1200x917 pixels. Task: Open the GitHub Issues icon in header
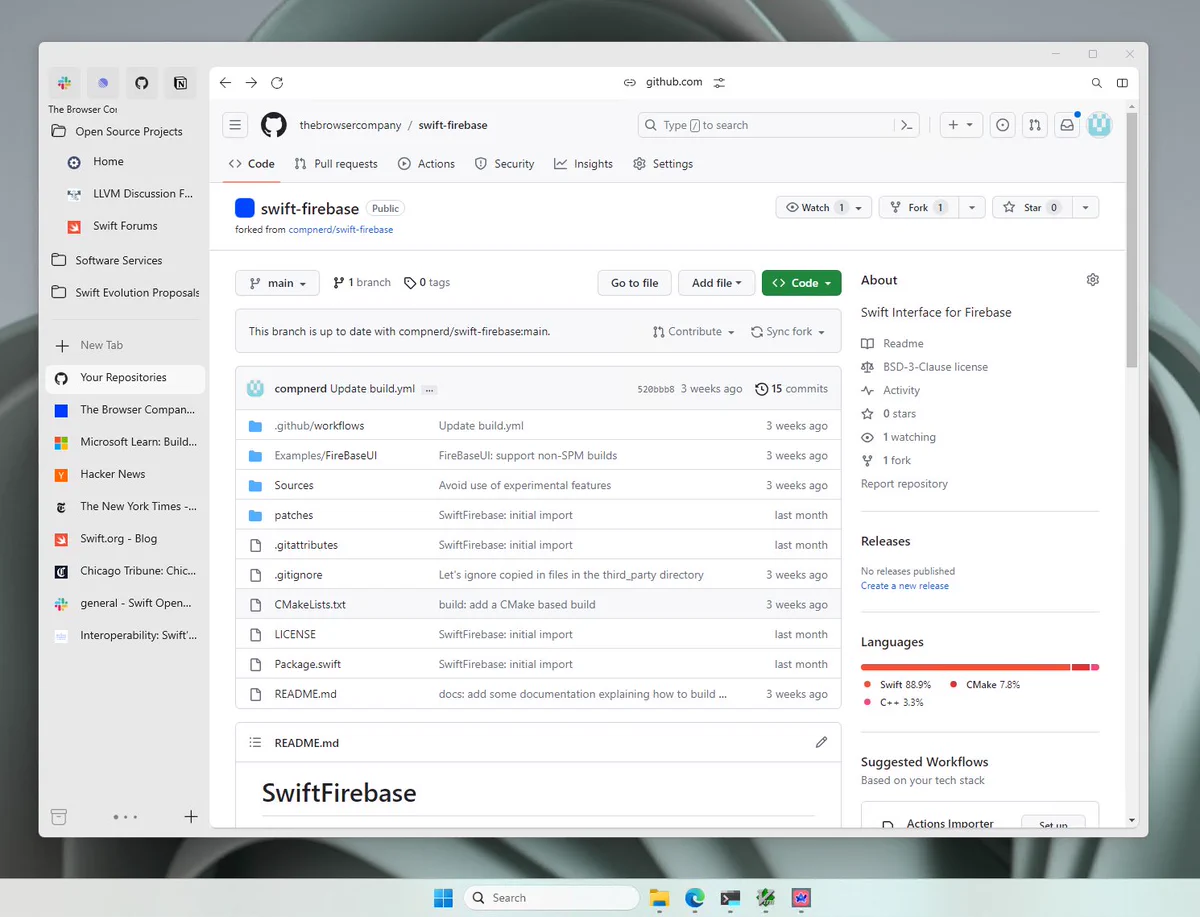1003,125
